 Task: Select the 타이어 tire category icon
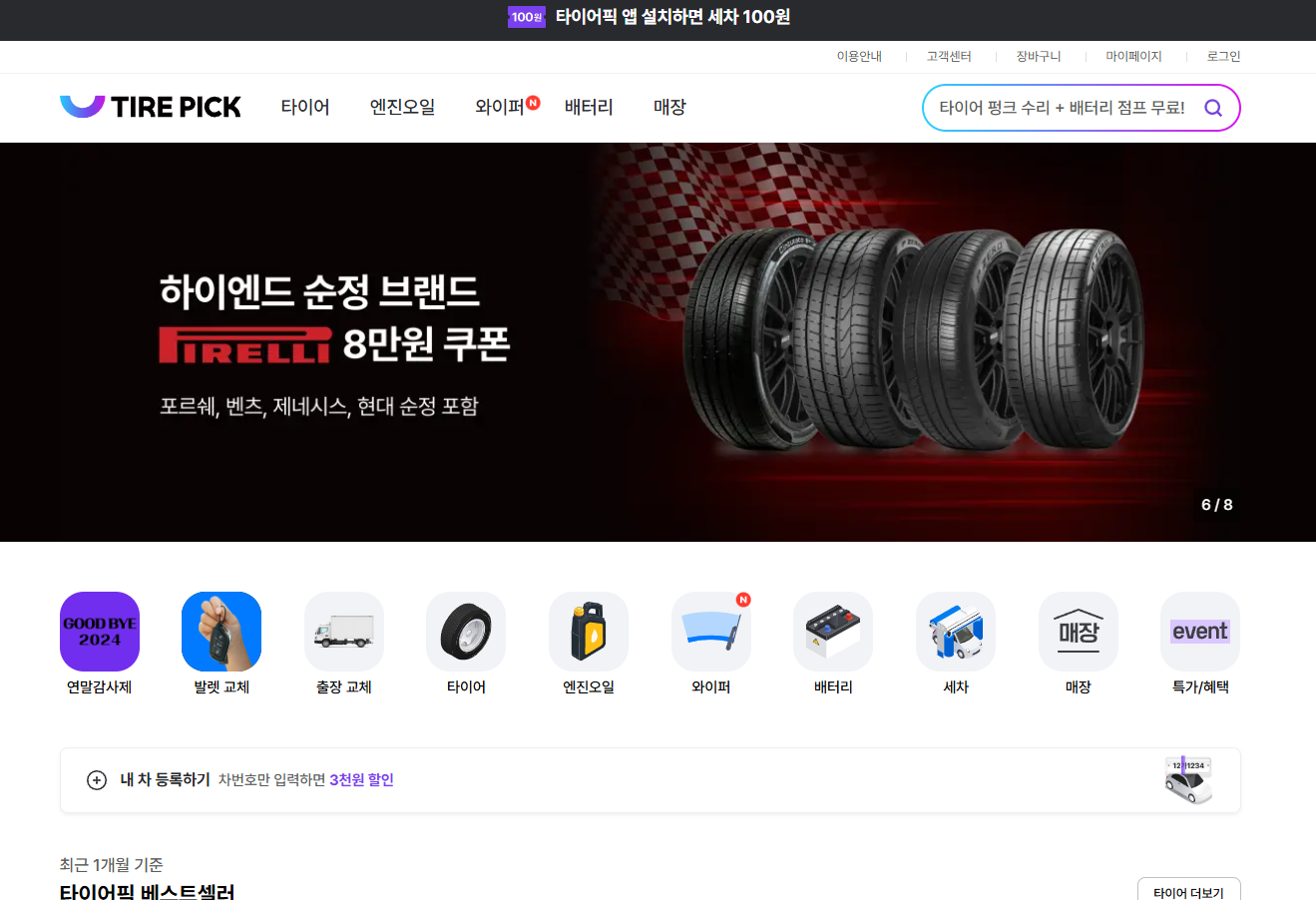click(x=466, y=632)
